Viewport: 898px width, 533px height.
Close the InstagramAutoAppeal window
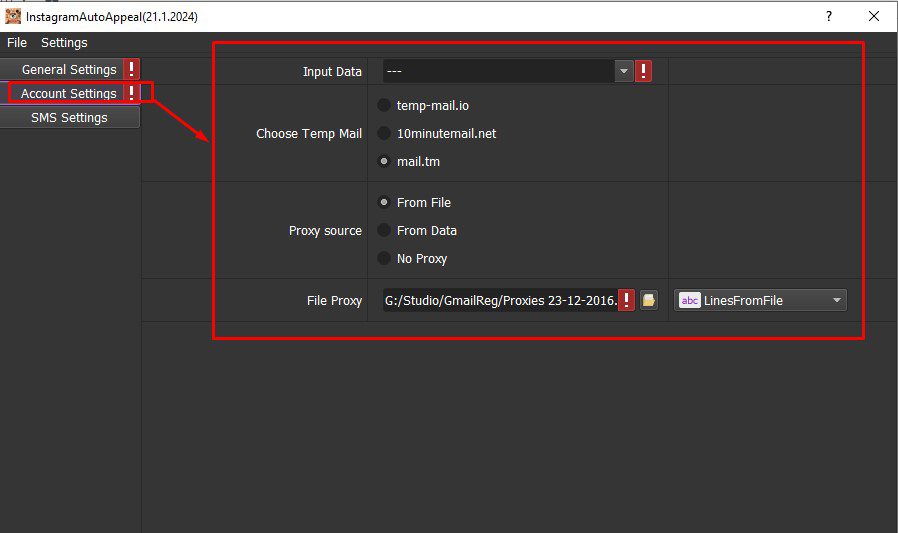tap(874, 16)
